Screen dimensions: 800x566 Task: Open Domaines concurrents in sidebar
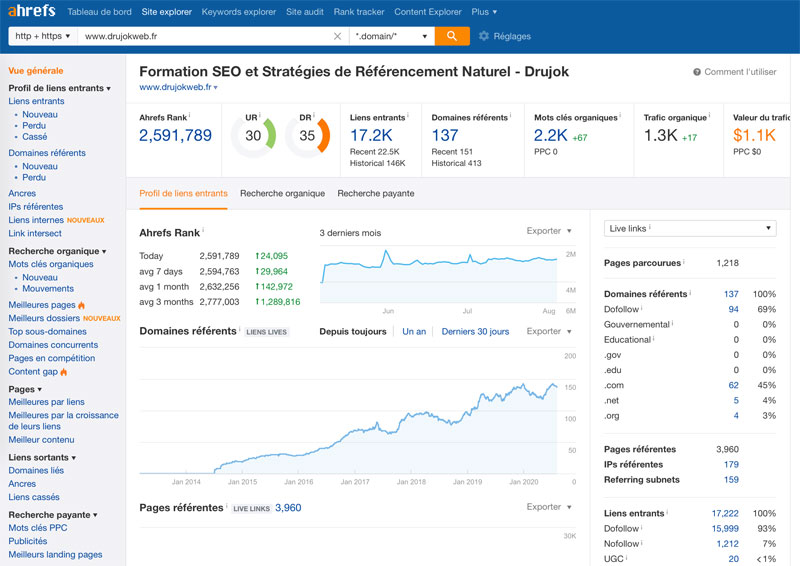(53, 344)
